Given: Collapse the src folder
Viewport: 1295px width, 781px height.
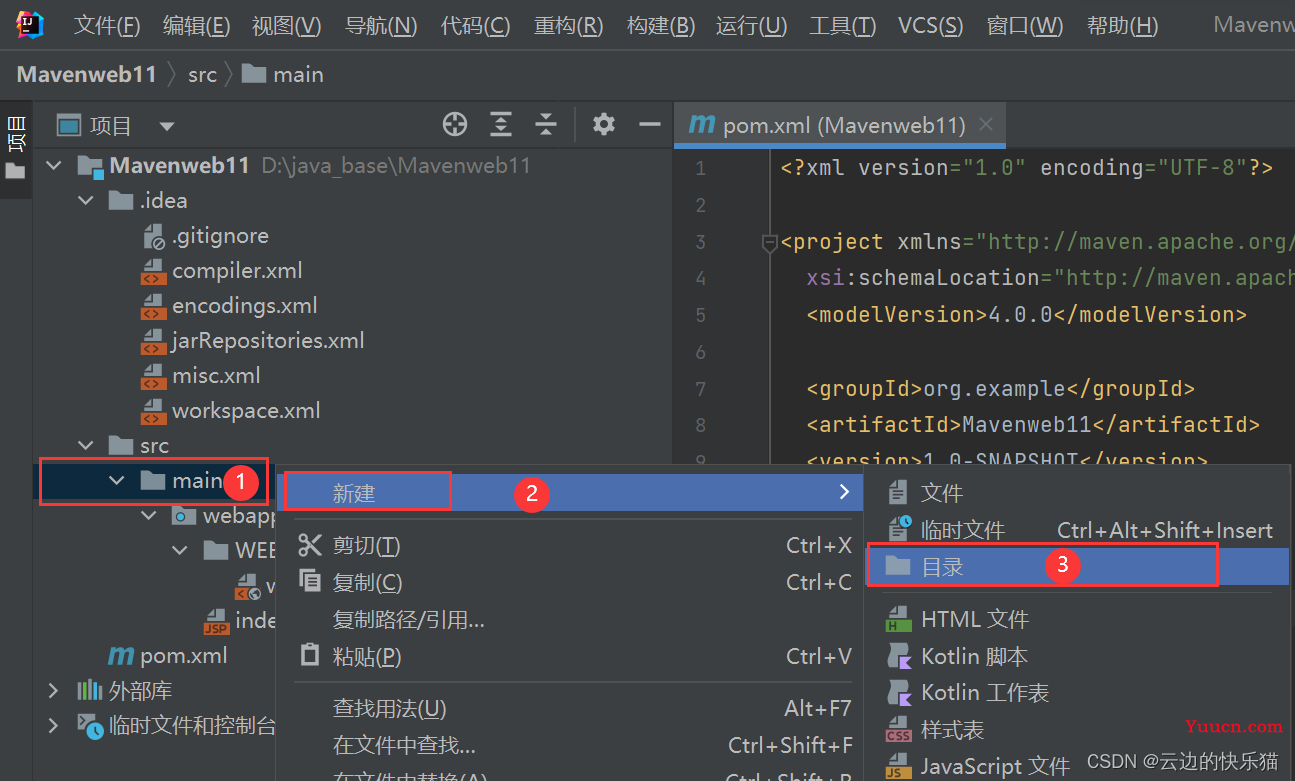Looking at the screenshot, I should tap(85, 446).
